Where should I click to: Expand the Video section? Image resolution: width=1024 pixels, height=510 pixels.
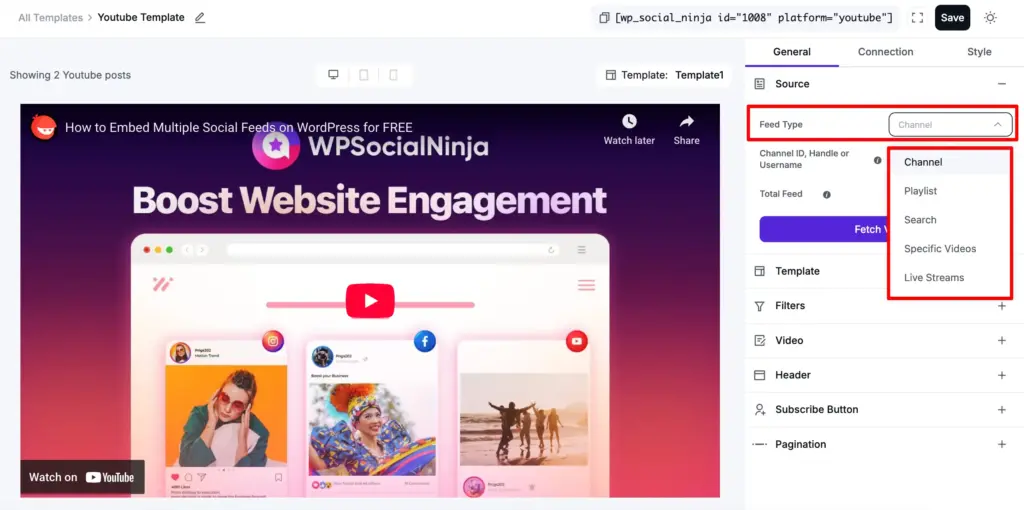click(x=1001, y=340)
